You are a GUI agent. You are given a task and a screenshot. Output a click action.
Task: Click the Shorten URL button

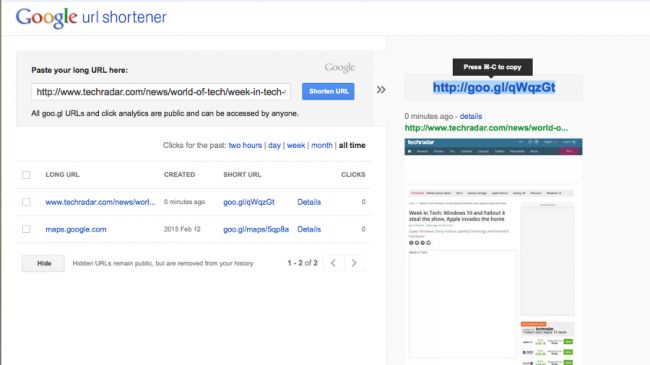(x=328, y=91)
